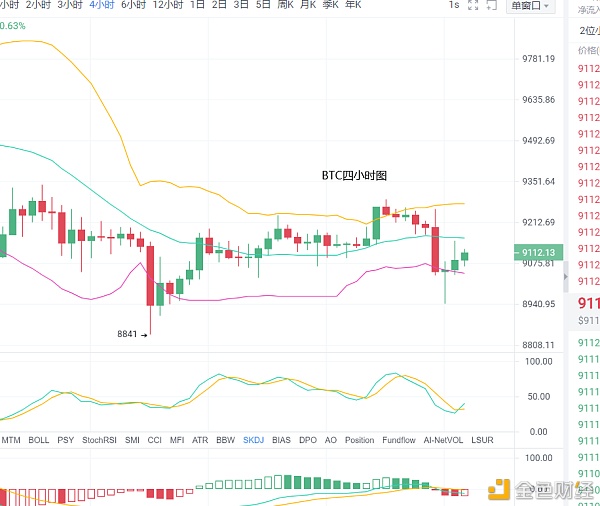Click the 8940.95 price axis label
Screen dimensions: 600x506
click(539, 304)
